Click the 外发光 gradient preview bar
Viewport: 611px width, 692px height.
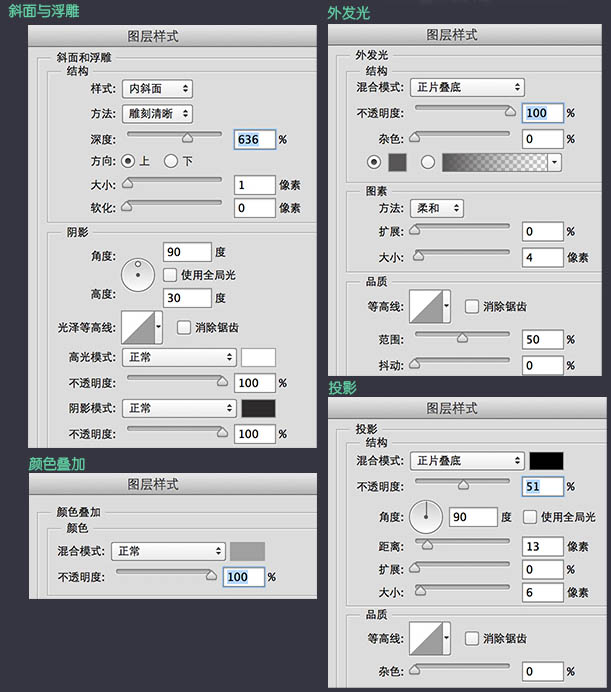point(494,162)
